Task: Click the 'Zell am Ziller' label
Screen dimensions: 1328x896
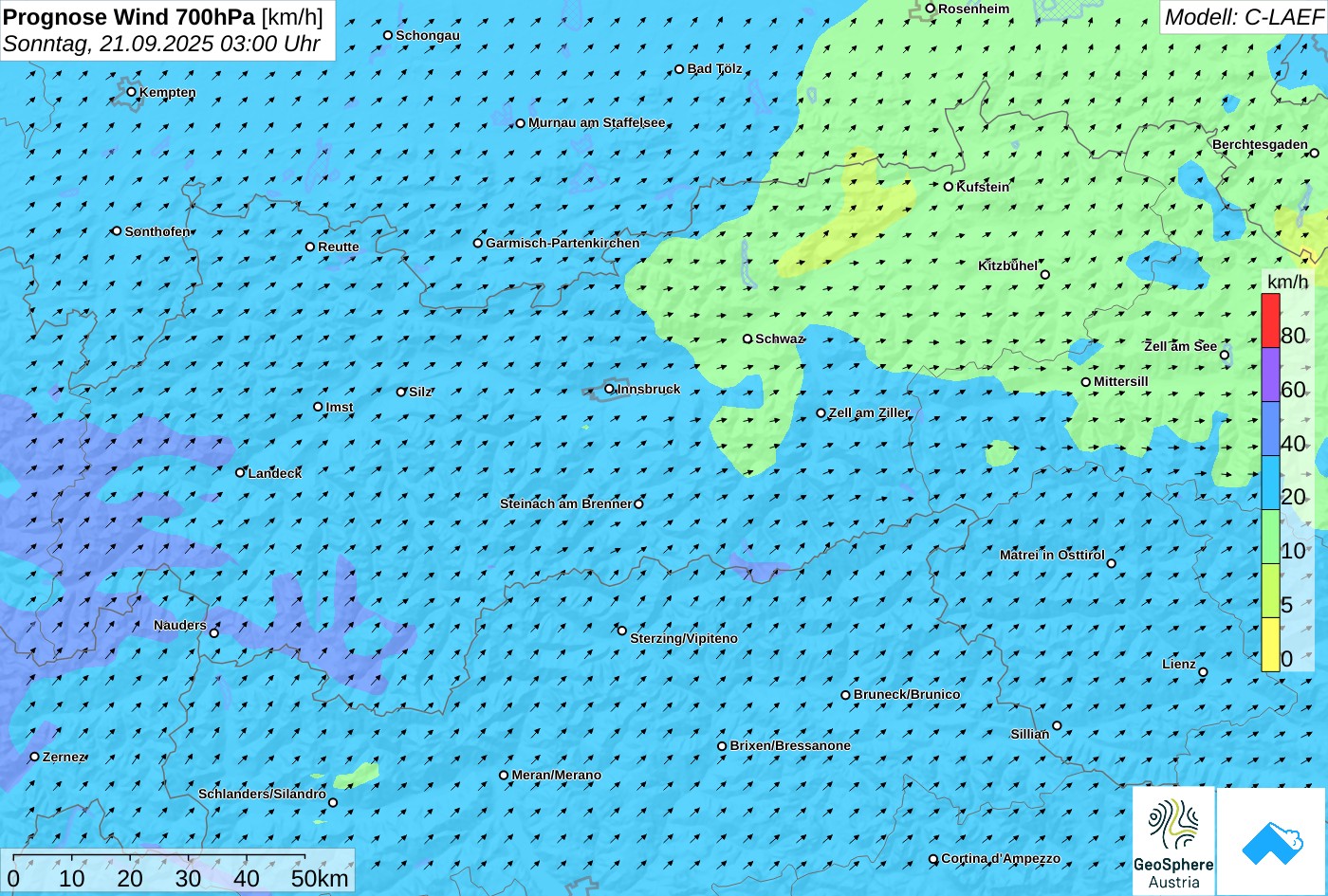Action: click(x=869, y=412)
